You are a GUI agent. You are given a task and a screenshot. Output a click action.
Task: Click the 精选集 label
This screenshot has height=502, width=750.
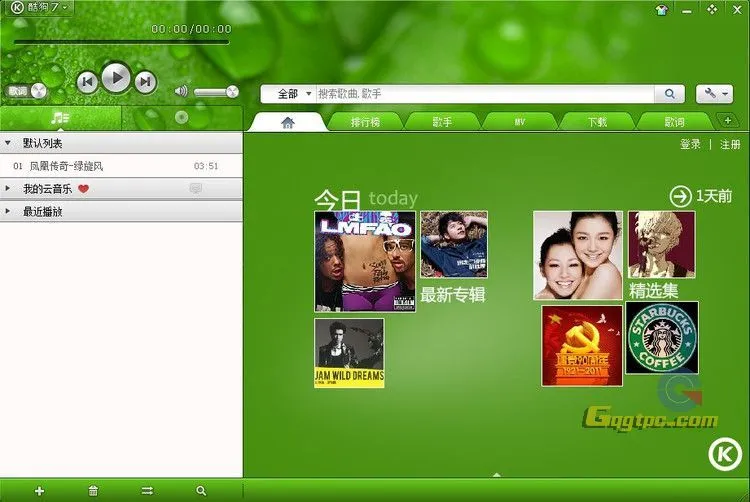click(x=653, y=290)
